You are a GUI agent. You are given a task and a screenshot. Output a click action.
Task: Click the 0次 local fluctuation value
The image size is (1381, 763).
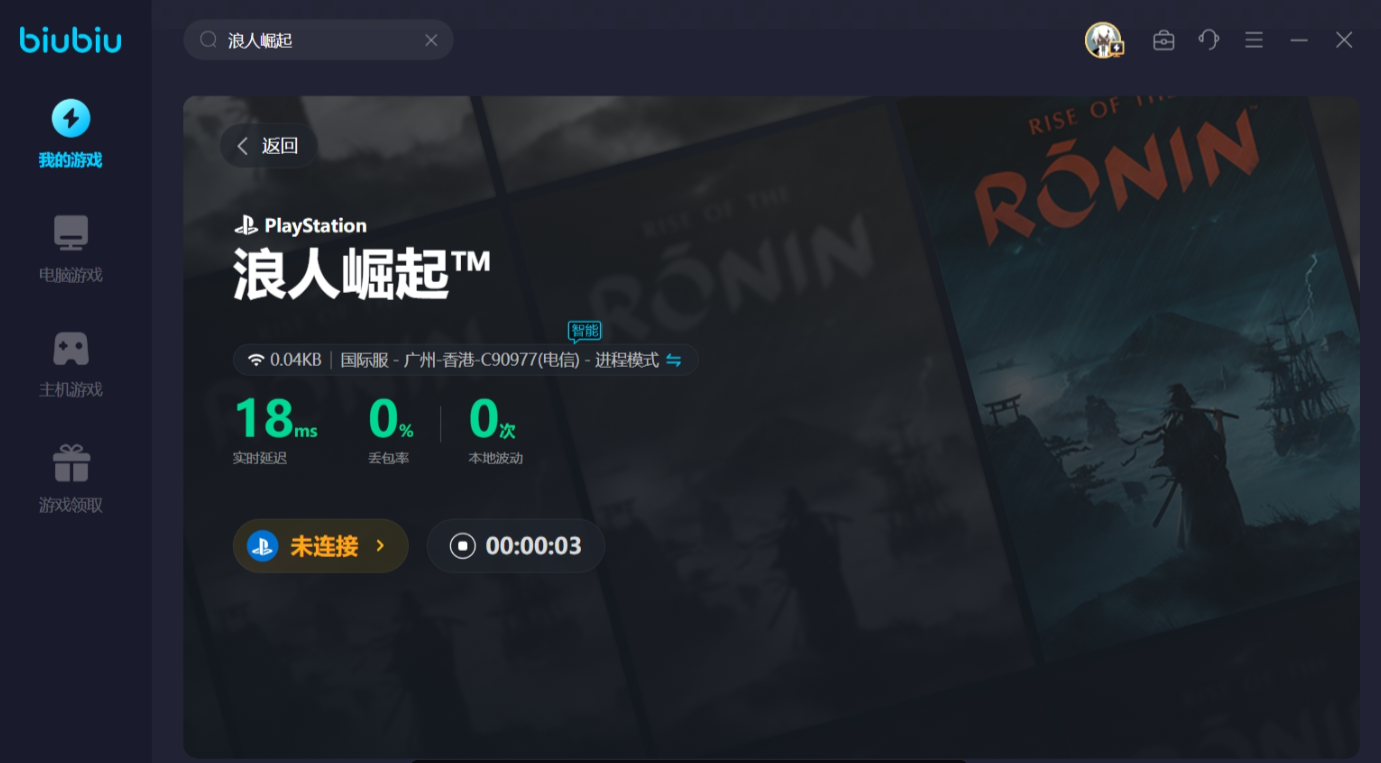[493, 419]
